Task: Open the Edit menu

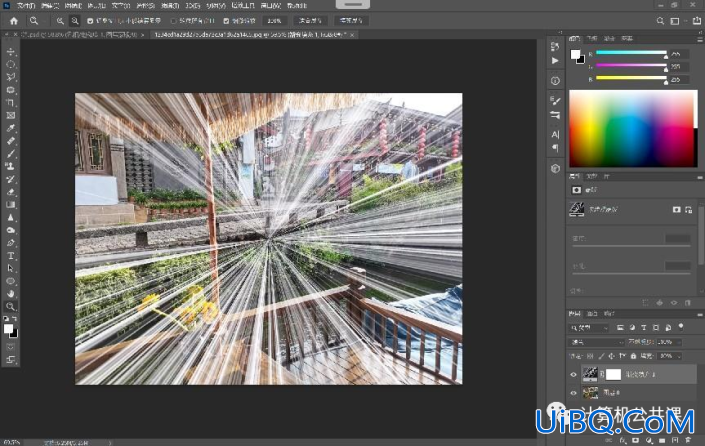Action: pyautogui.click(x=50, y=5)
